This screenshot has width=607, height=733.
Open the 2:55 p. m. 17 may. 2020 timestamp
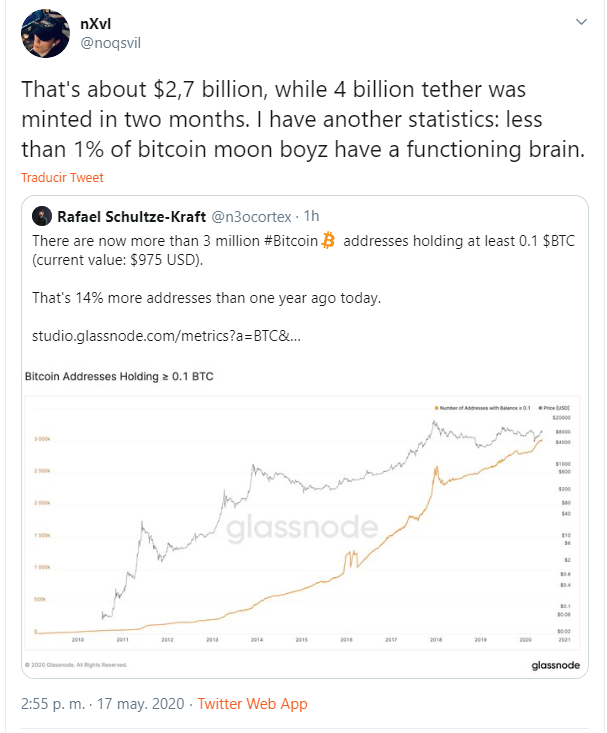pos(103,704)
